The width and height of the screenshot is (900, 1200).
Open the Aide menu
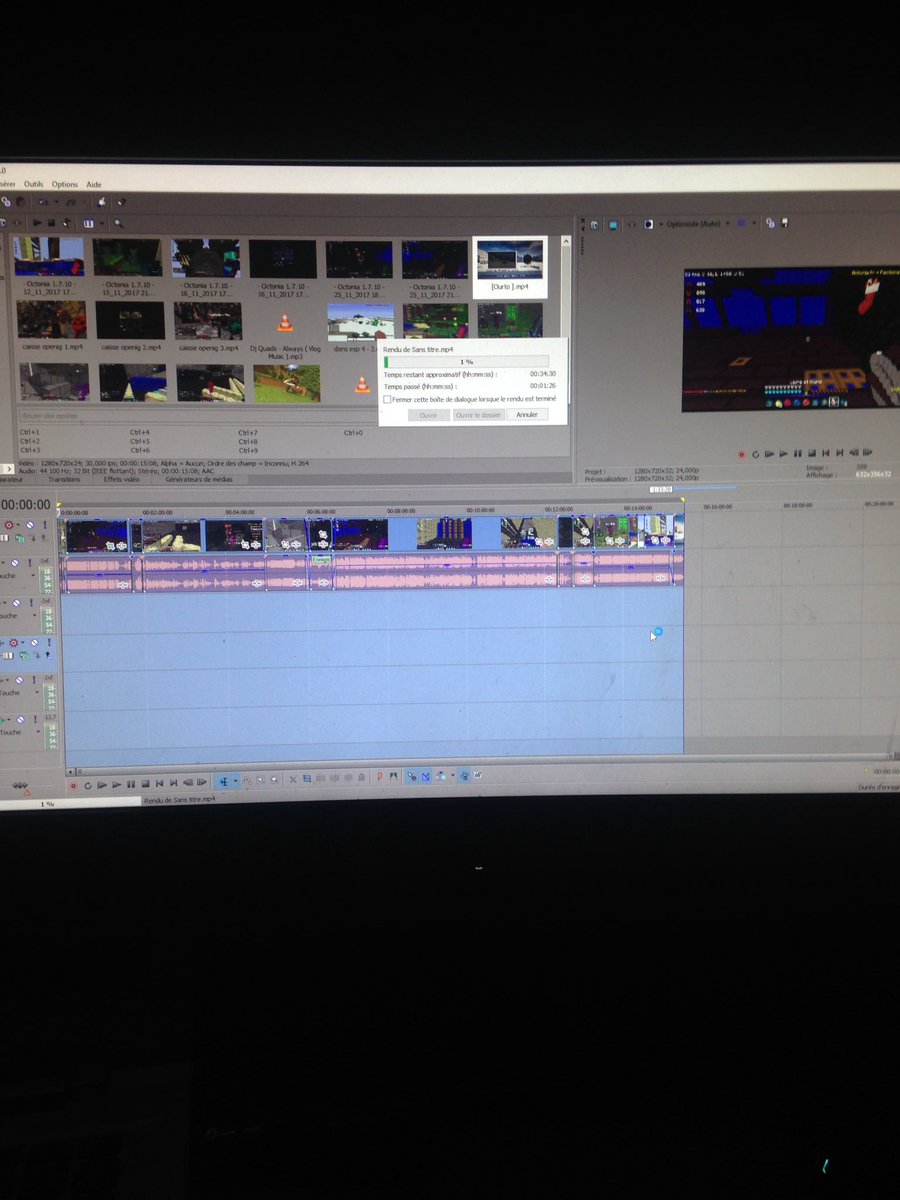tap(94, 184)
